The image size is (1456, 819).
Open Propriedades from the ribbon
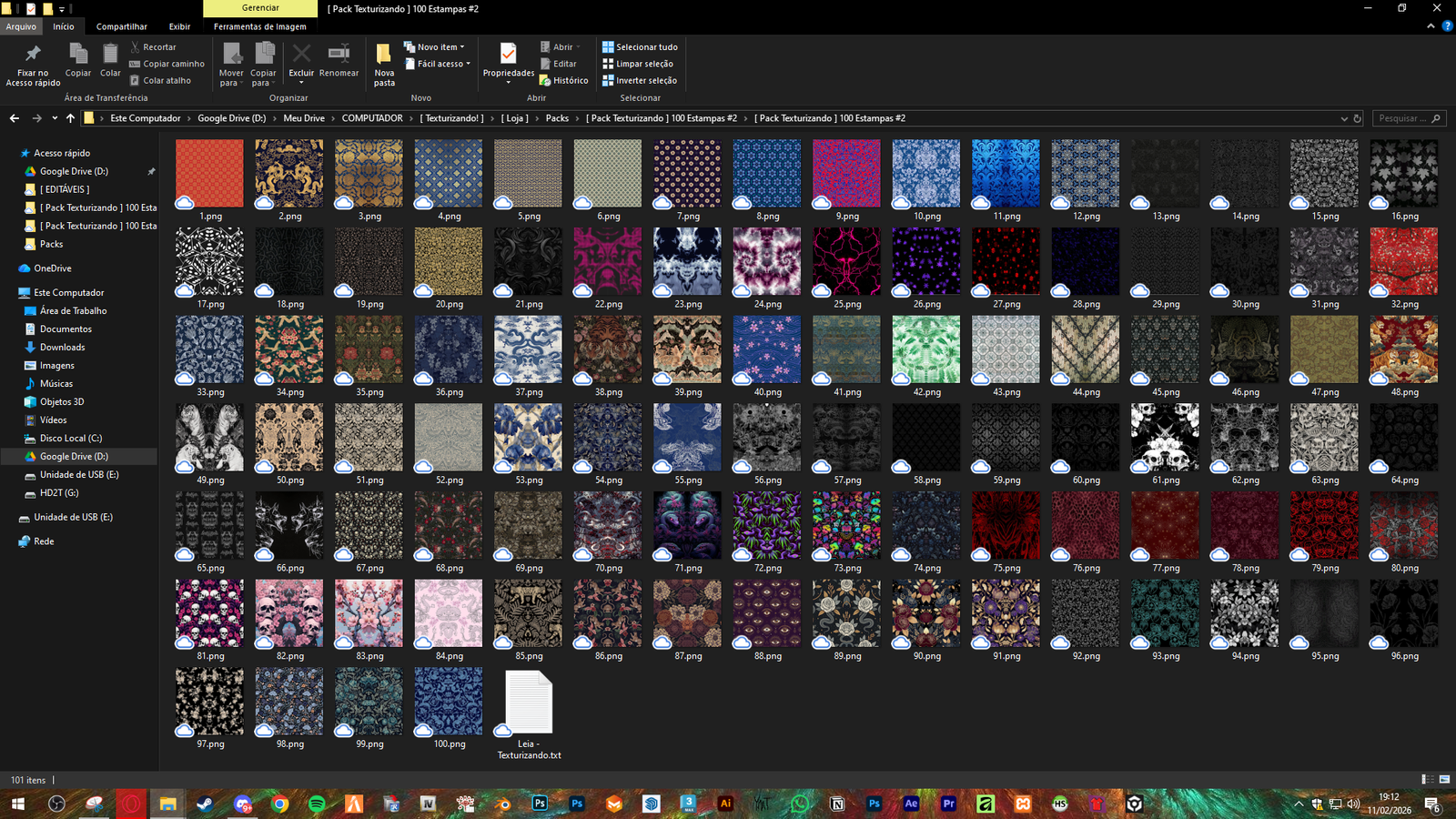coord(508,55)
